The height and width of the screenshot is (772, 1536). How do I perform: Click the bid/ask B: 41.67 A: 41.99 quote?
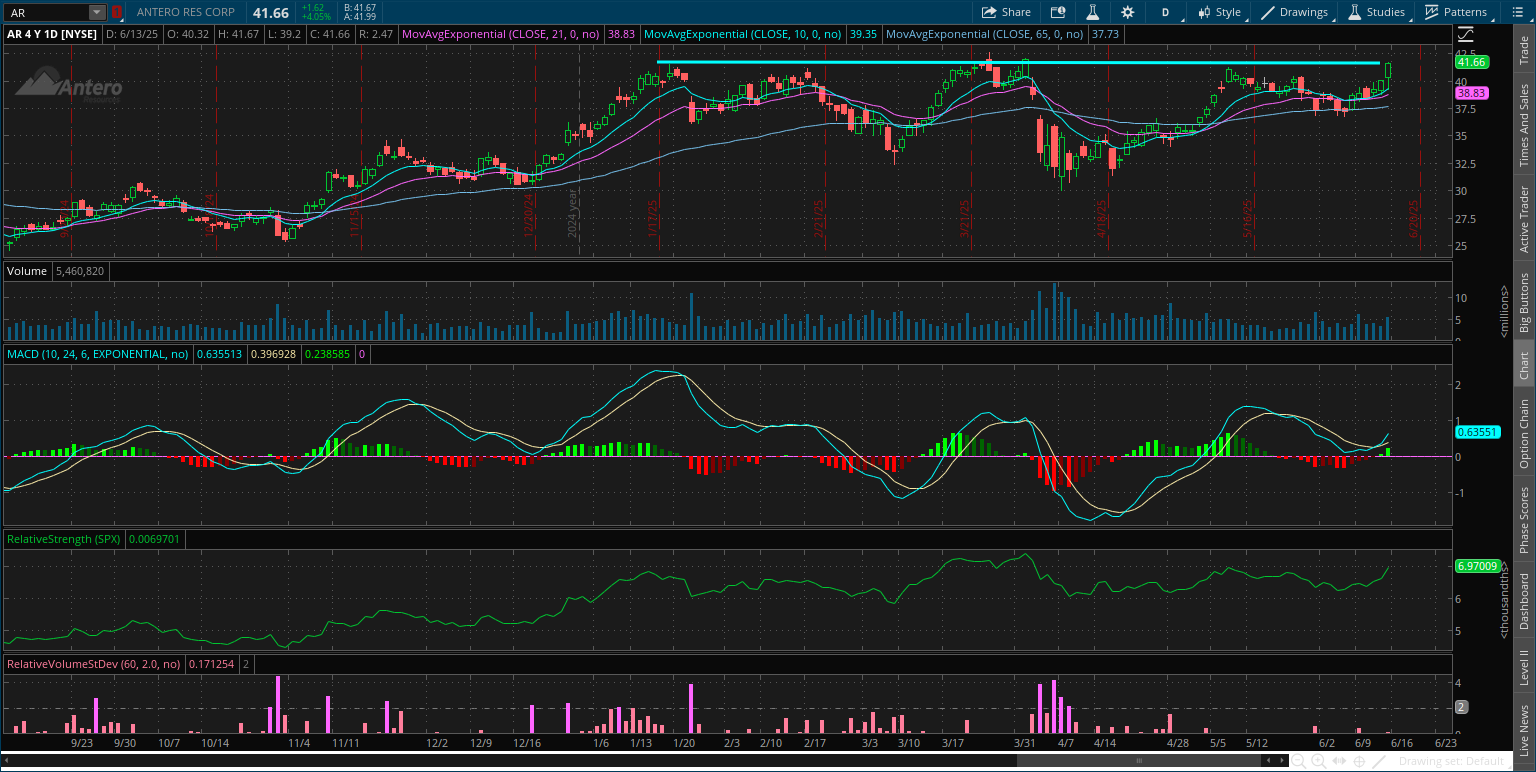tap(359, 12)
